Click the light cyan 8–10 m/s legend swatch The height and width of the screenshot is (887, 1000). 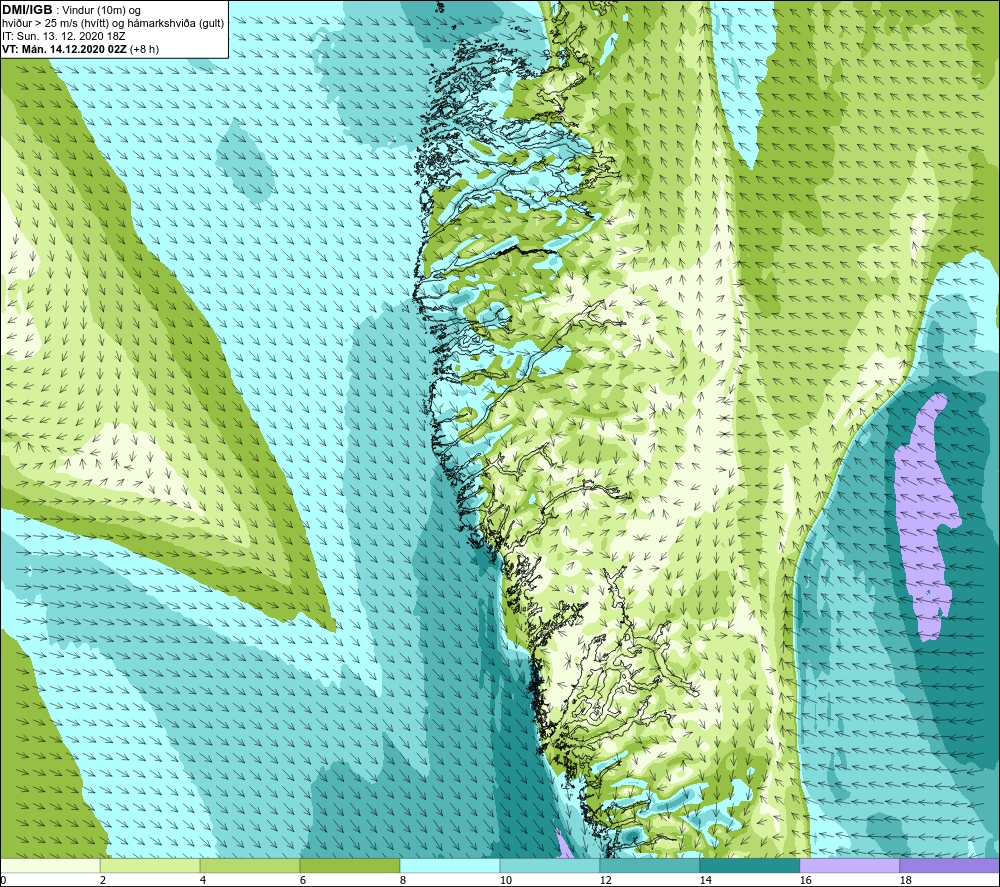pos(450,865)
